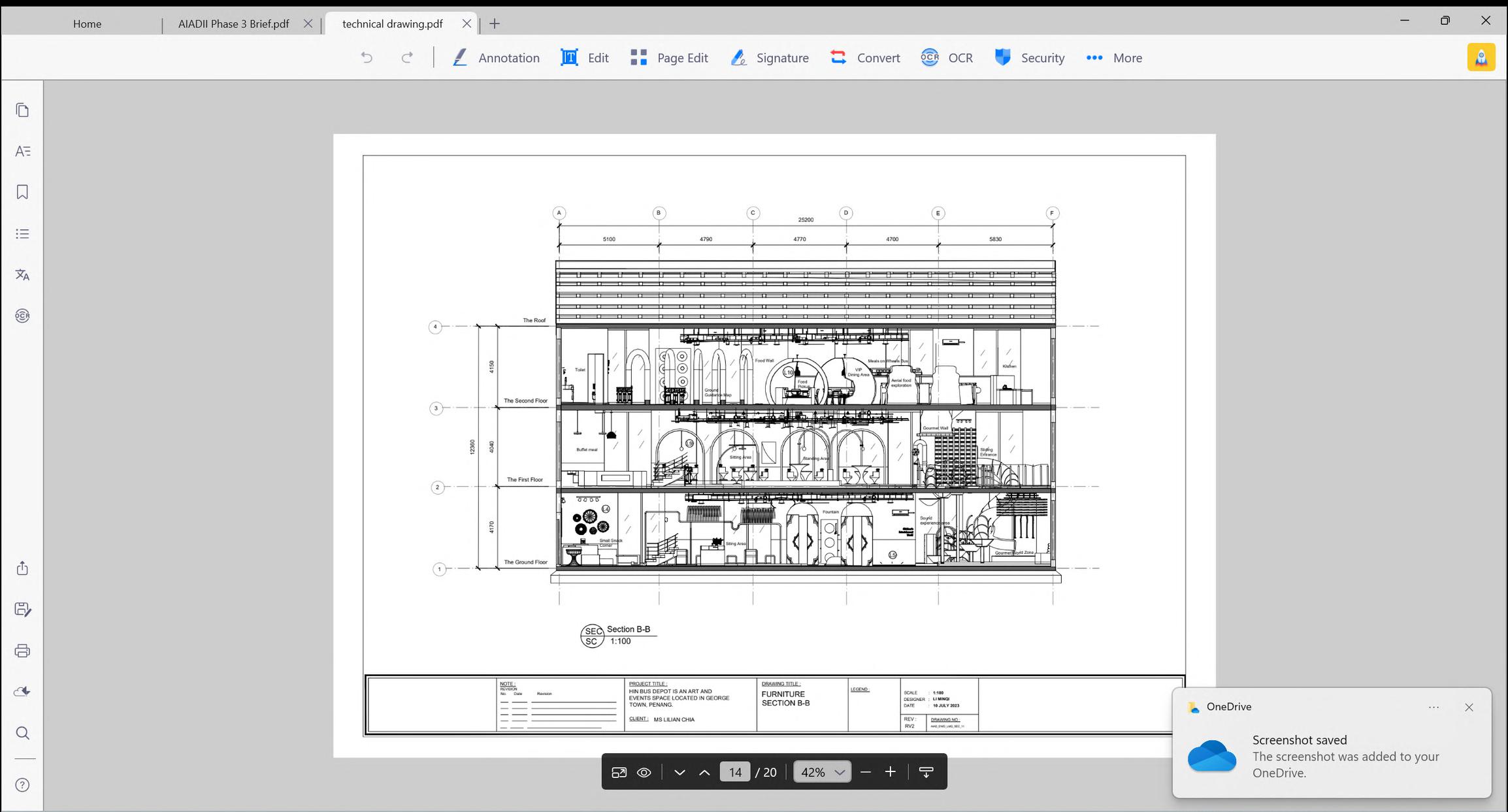Open the page thumbnails sidebar icon
Image resolution: width=1508 pixels, height=812 pixels.
point(22,110)
